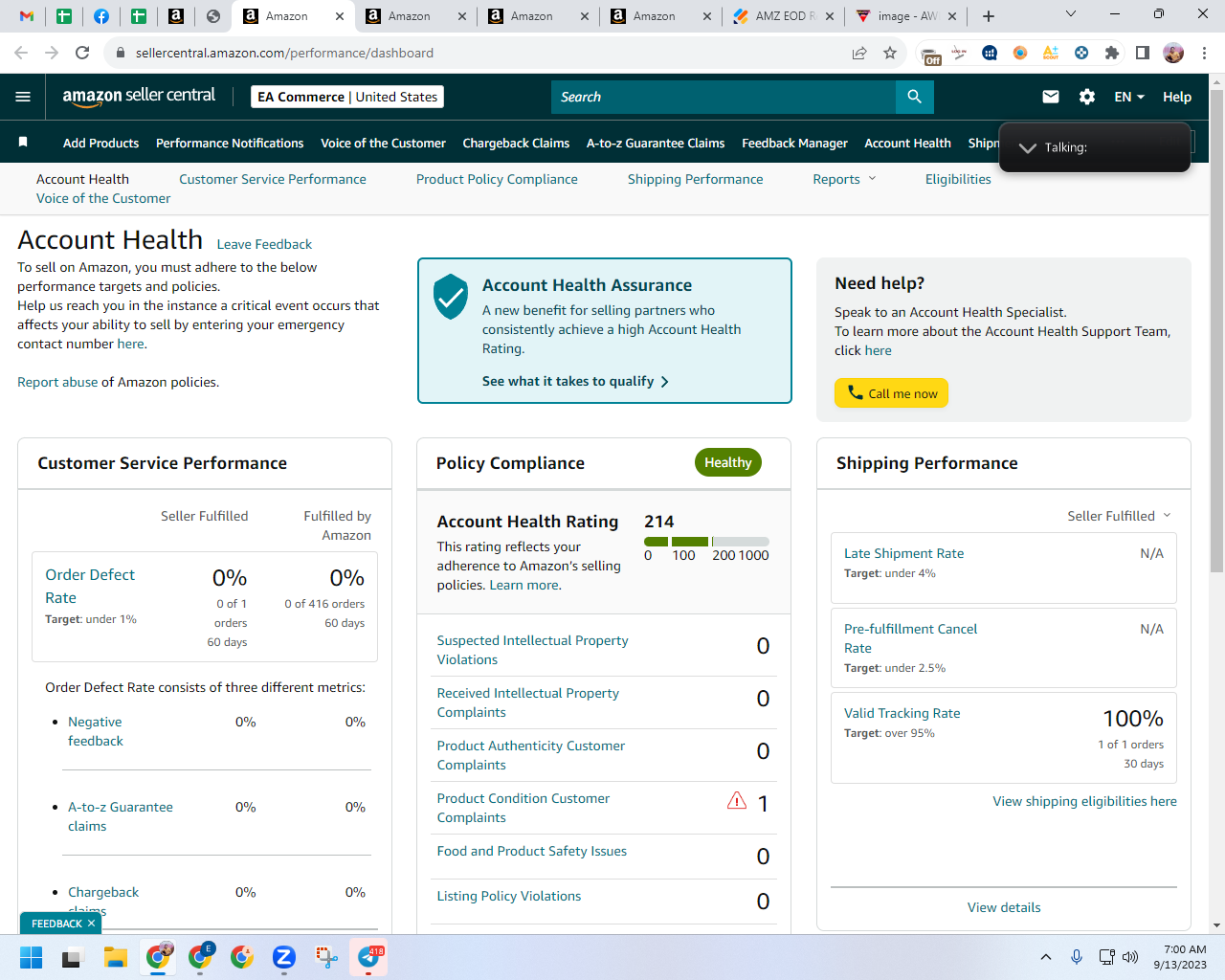The width and height of the screenshot is (1225, 980).
Task: Open the EN language dropdown
Action: tap(1129, 97)
